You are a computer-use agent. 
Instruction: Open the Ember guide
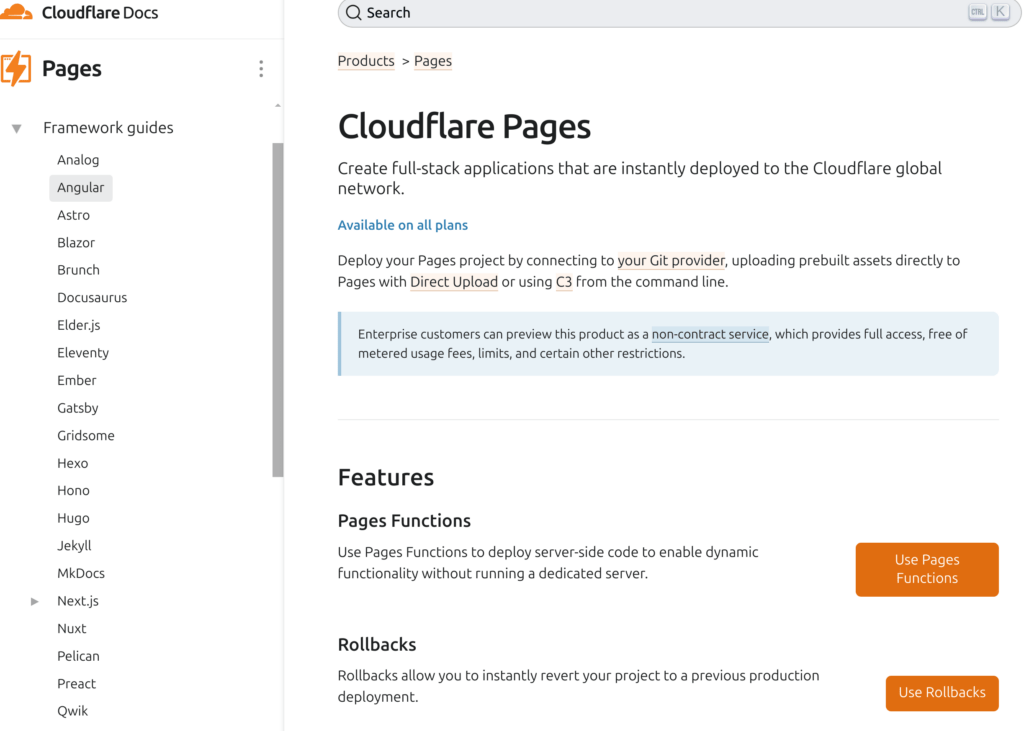click(76, 380)
